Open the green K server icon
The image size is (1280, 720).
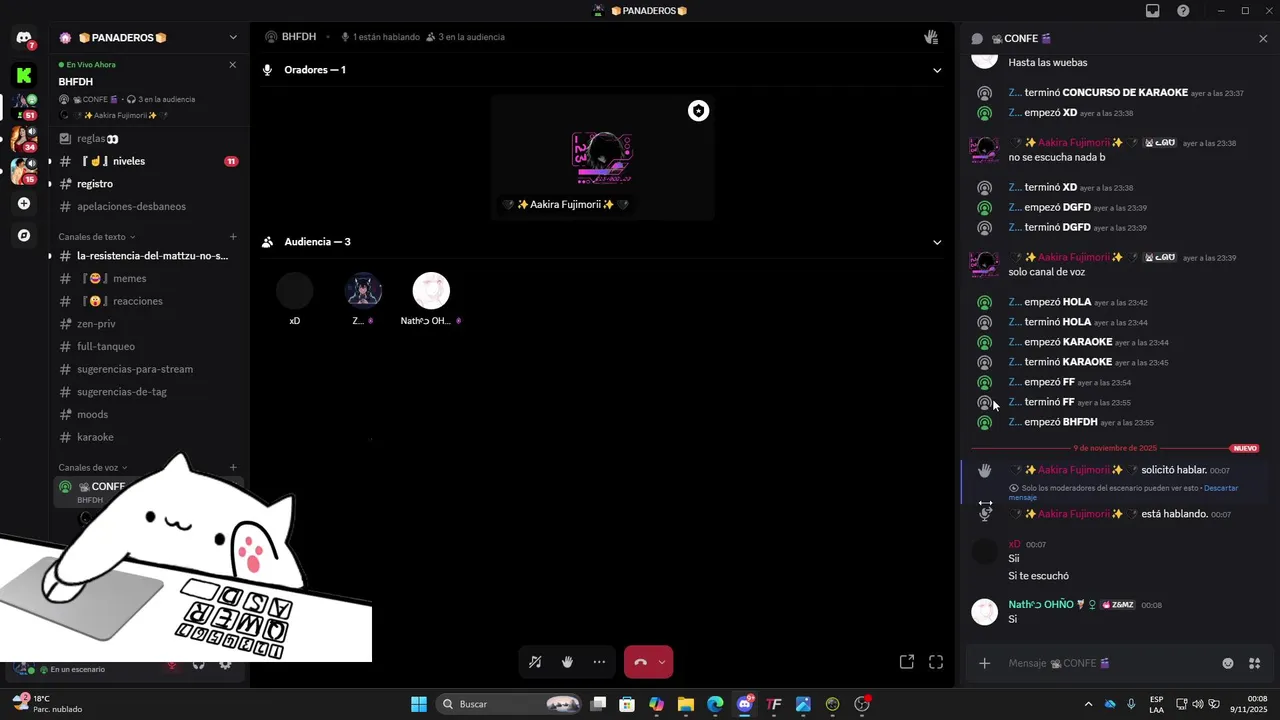click(x=24, y=75)
